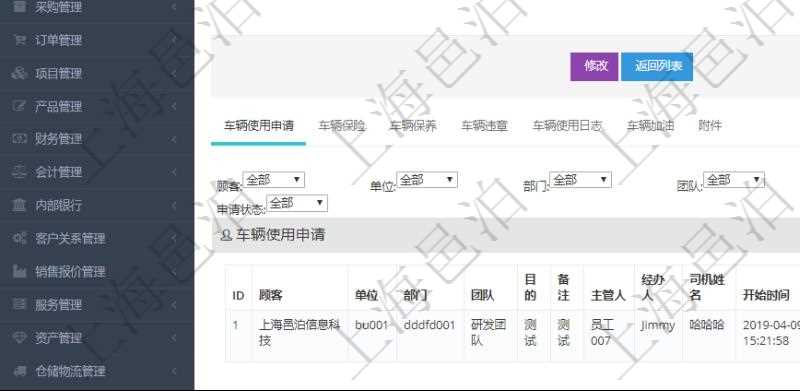The width and height of the screenshot is (800, 391).
Task: Switch to the 车辆保养 tab
Action: click(413, 126)
